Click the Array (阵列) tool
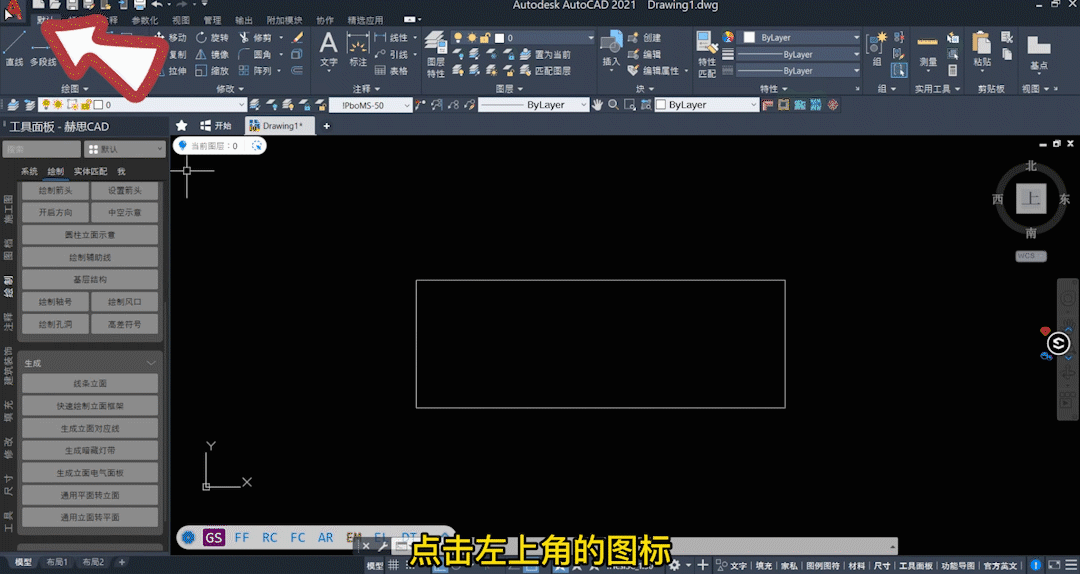Viewport: 1080px width, 574px height. coord(256,70)
